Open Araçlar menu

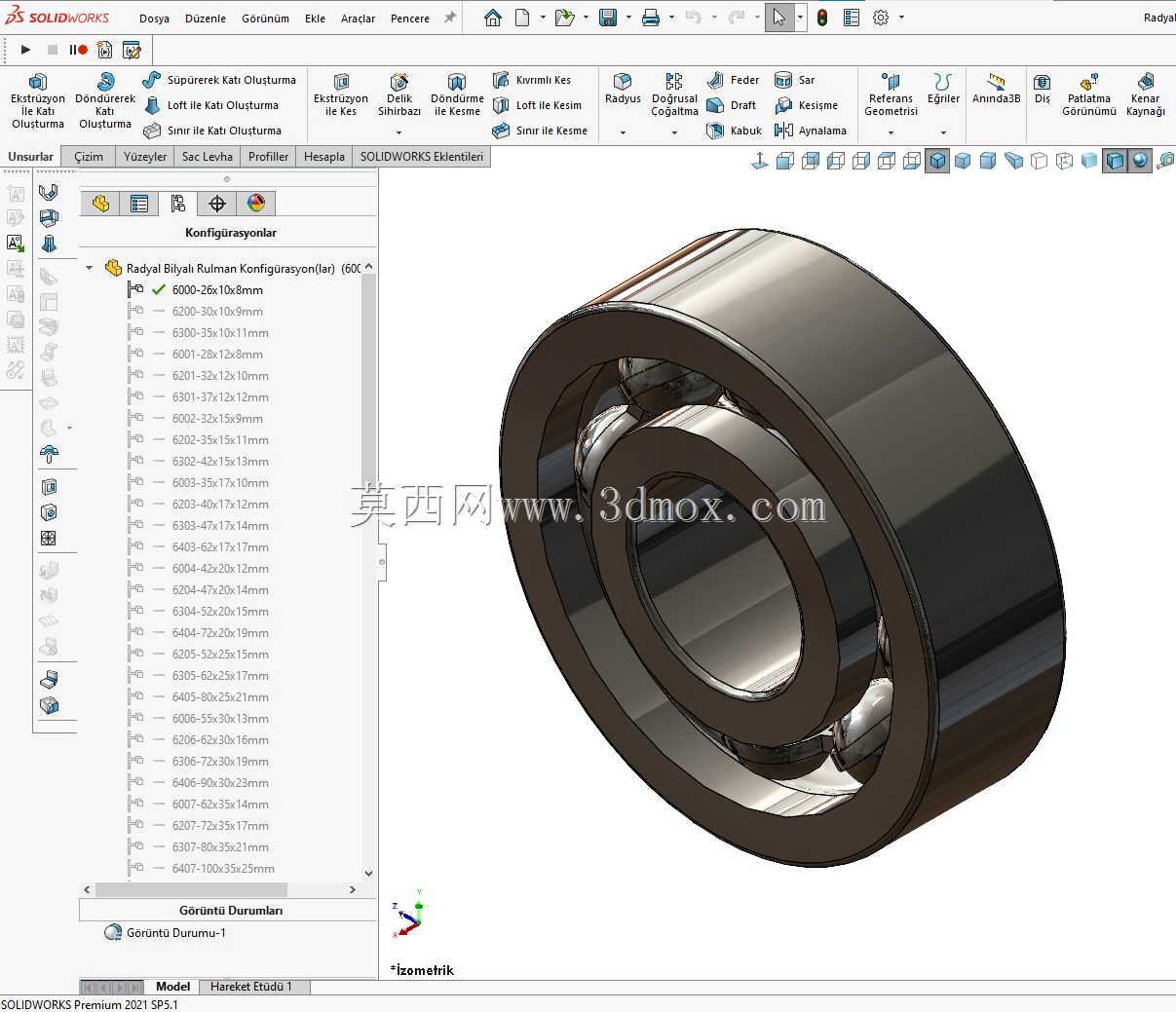358,19
